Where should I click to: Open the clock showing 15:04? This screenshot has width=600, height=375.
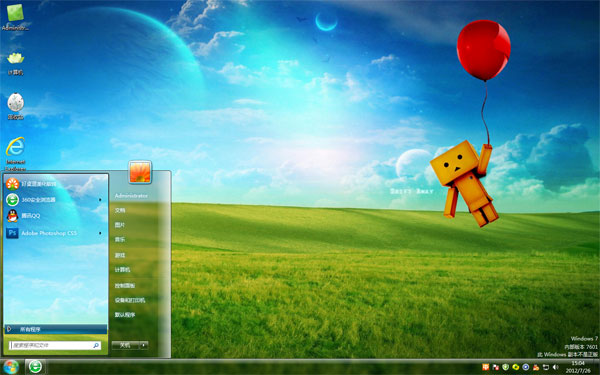pos(578,367)
